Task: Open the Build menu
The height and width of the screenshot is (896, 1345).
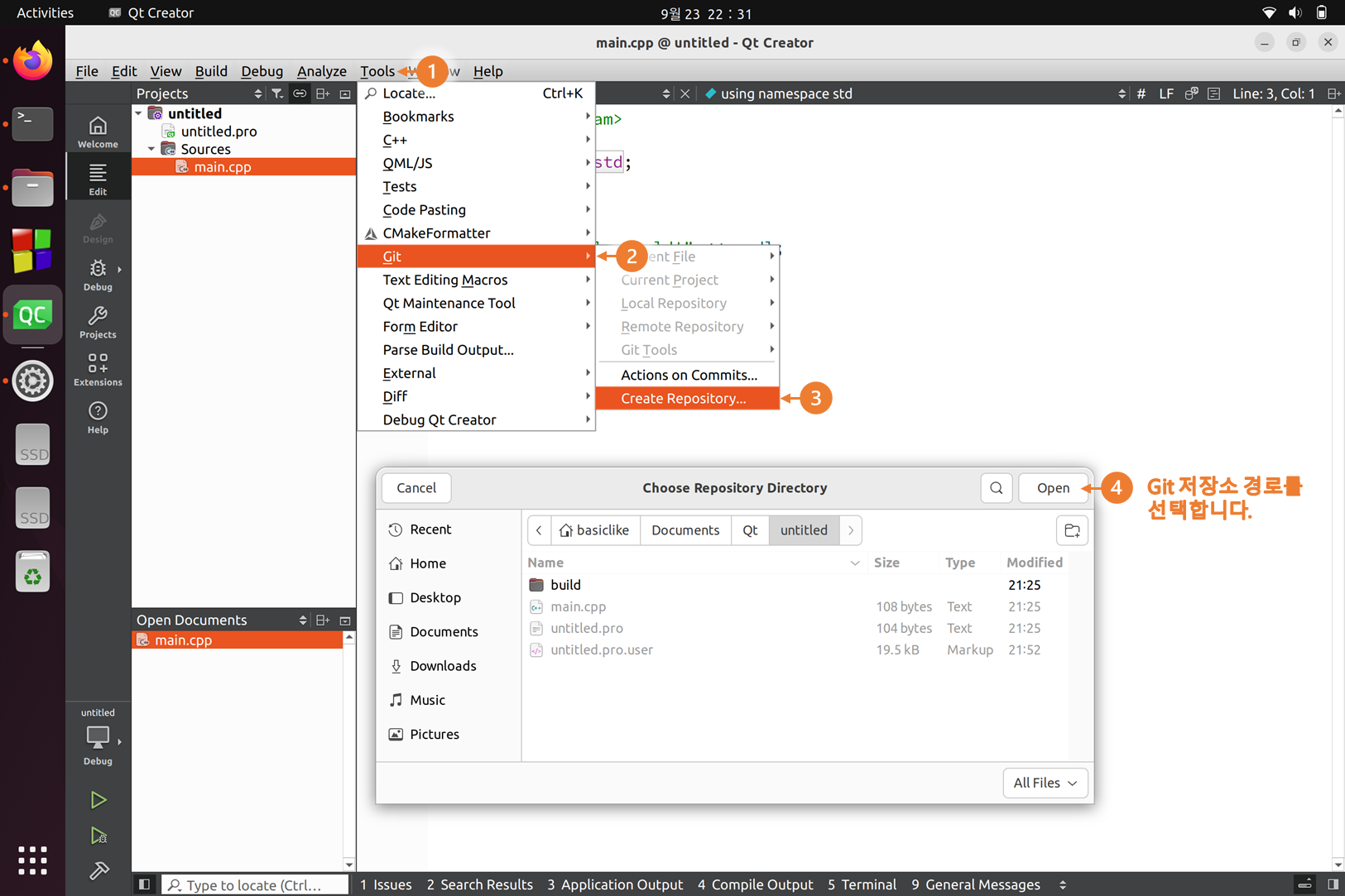Action: coord(211,71)
